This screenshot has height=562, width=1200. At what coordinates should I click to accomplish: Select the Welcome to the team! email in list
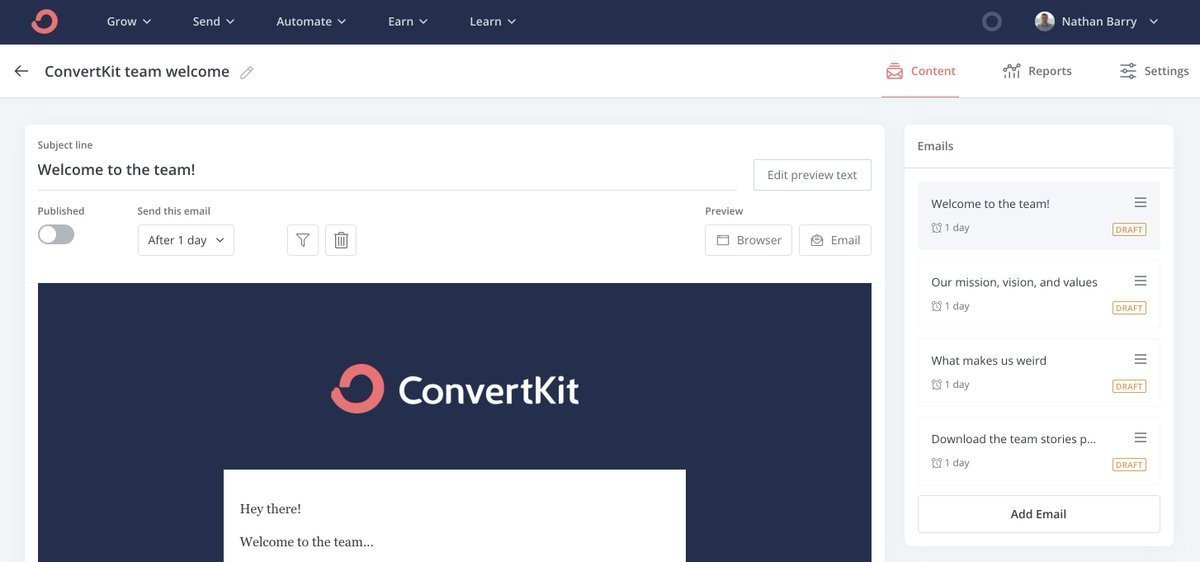coord(1039,215)
